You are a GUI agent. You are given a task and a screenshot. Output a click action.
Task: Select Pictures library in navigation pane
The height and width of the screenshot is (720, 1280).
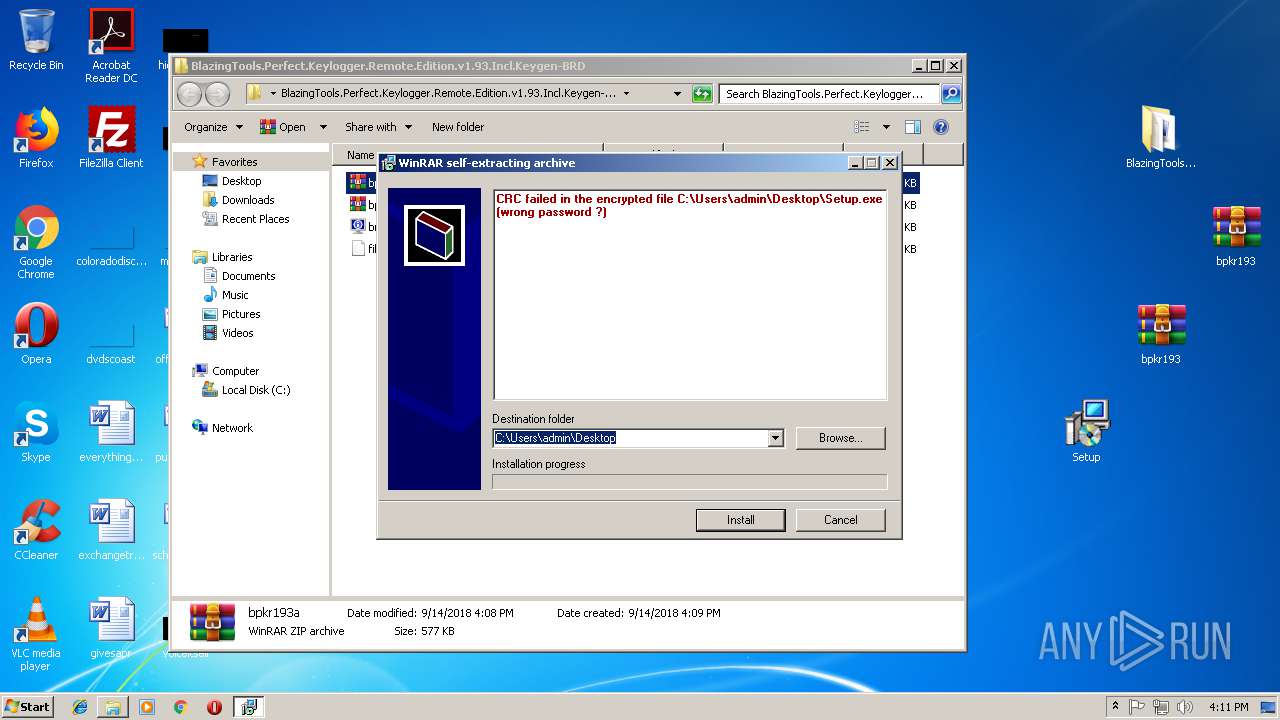[241, 314]
